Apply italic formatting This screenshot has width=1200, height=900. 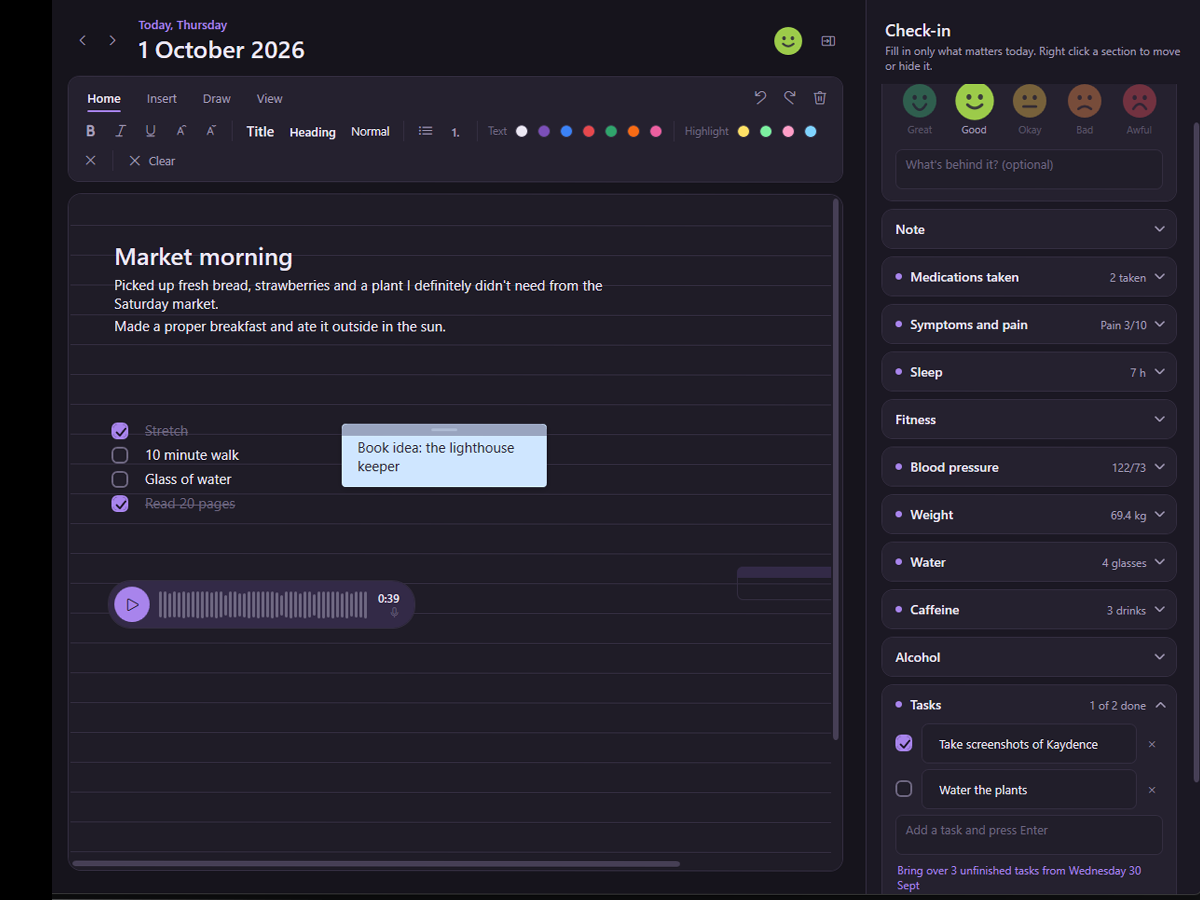(x=120, y=131)
